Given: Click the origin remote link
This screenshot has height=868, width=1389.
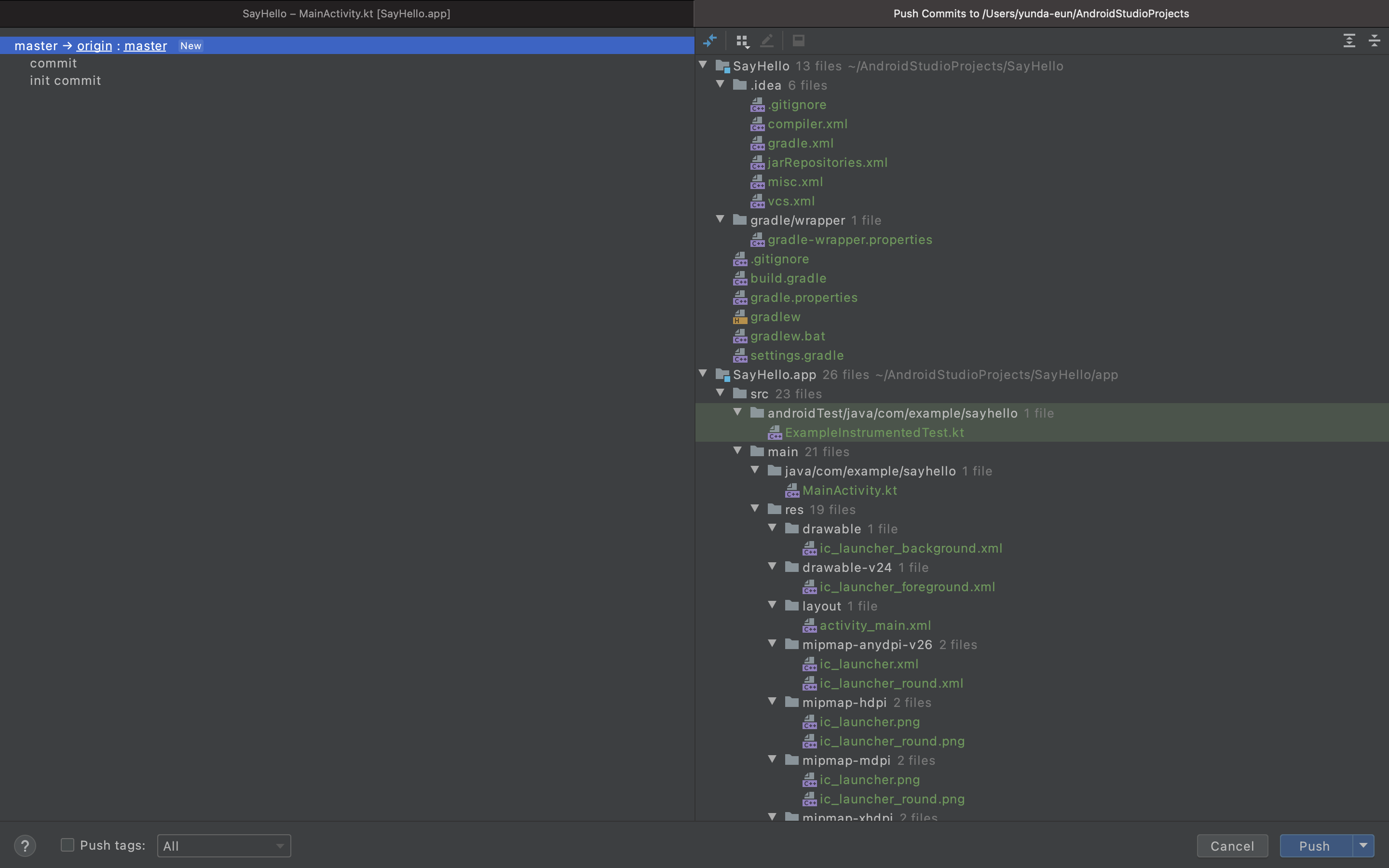Looking at the screenshot, I should click(x=95, y=46).
